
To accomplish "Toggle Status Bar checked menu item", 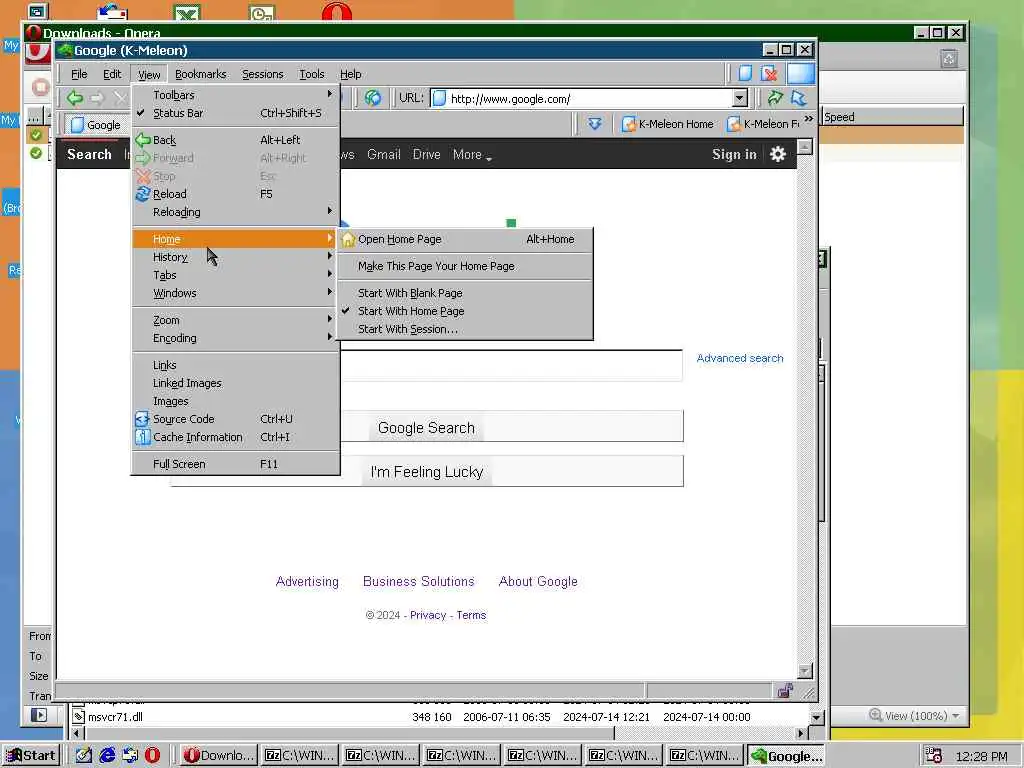I will [235, 113].
